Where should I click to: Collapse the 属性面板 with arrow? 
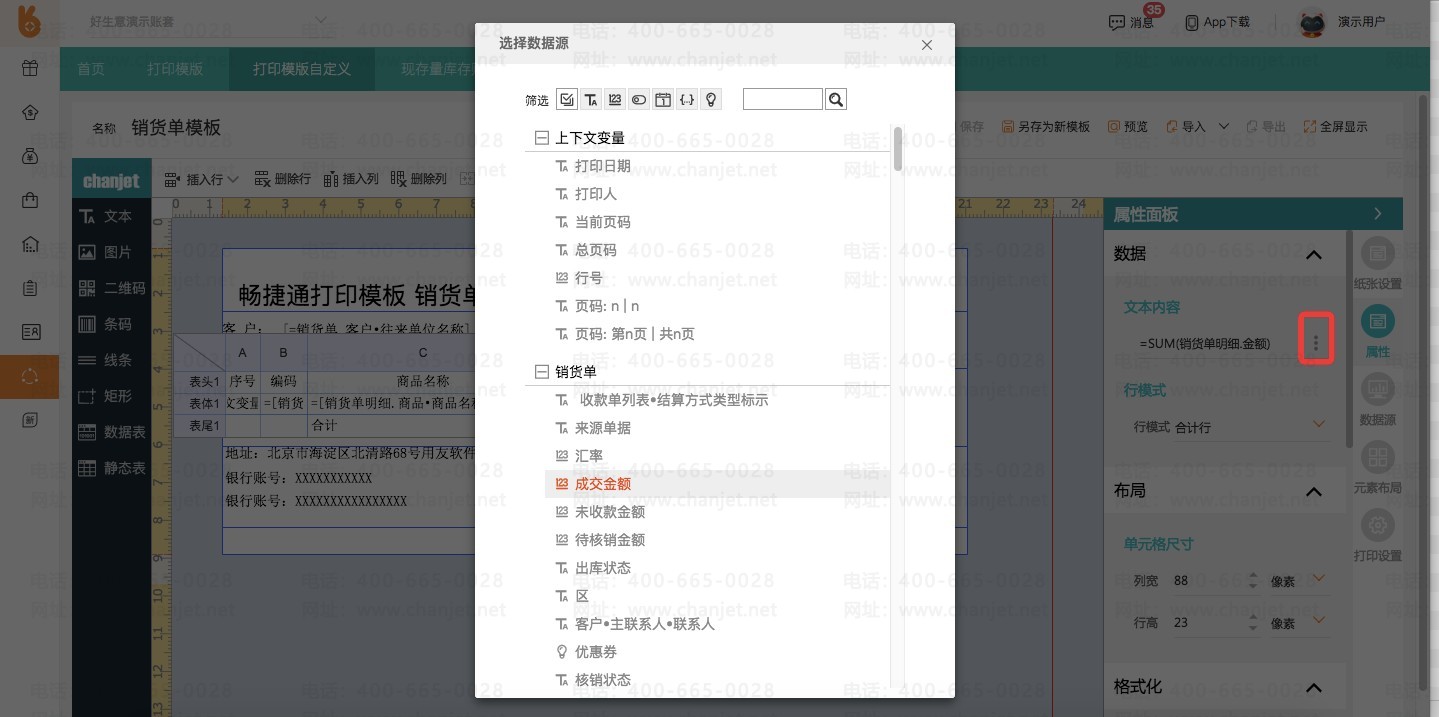pos(1378,214)
